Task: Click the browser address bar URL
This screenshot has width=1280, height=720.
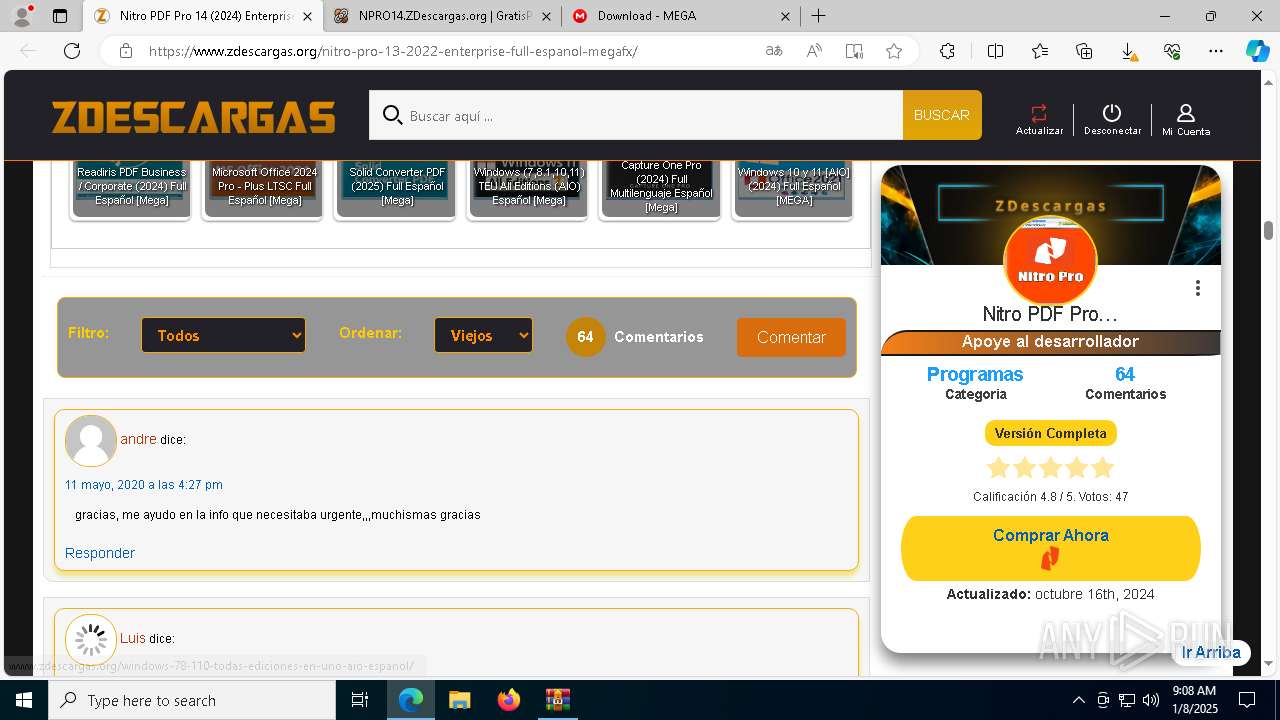Action: 392,51
